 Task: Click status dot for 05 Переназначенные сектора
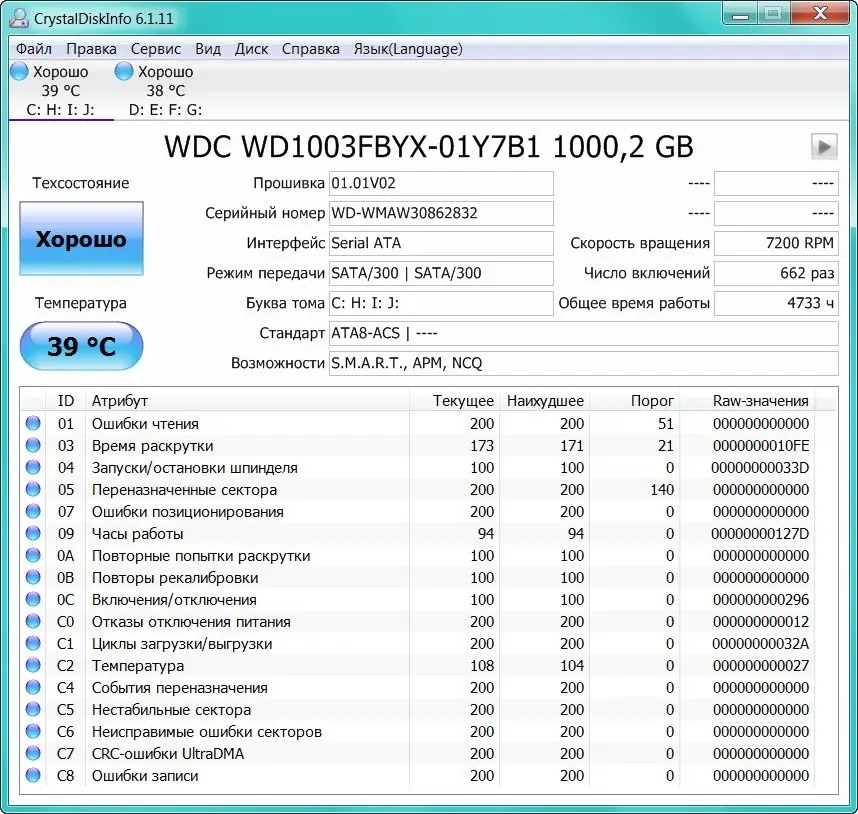33,489
